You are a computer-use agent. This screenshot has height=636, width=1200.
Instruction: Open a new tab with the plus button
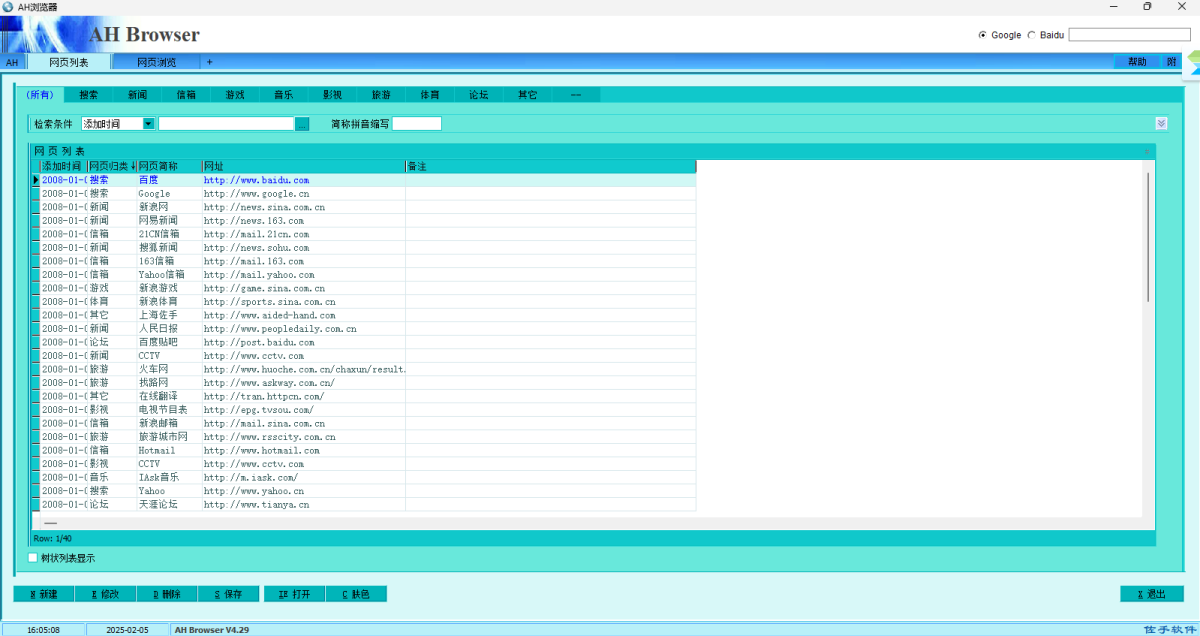click(209, 62)
